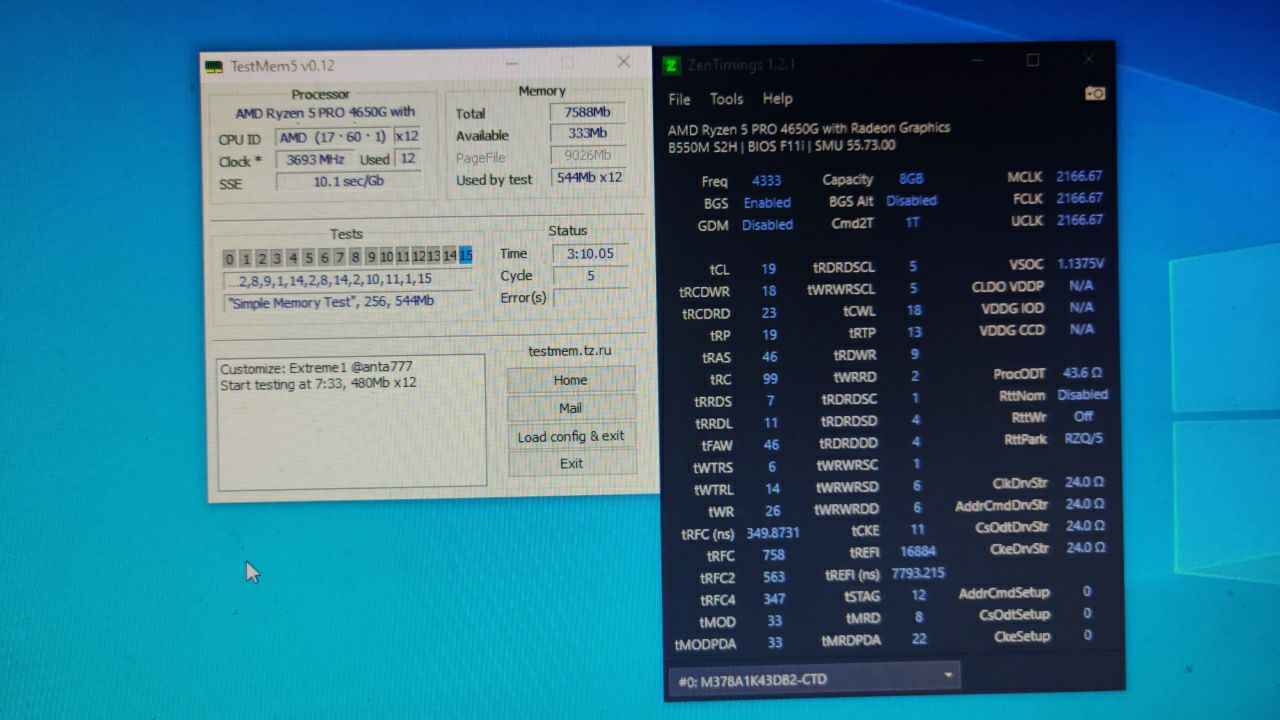The image size is (1280, 720).
Task: Click the tRFC value 758
Action: pos(773,555)
